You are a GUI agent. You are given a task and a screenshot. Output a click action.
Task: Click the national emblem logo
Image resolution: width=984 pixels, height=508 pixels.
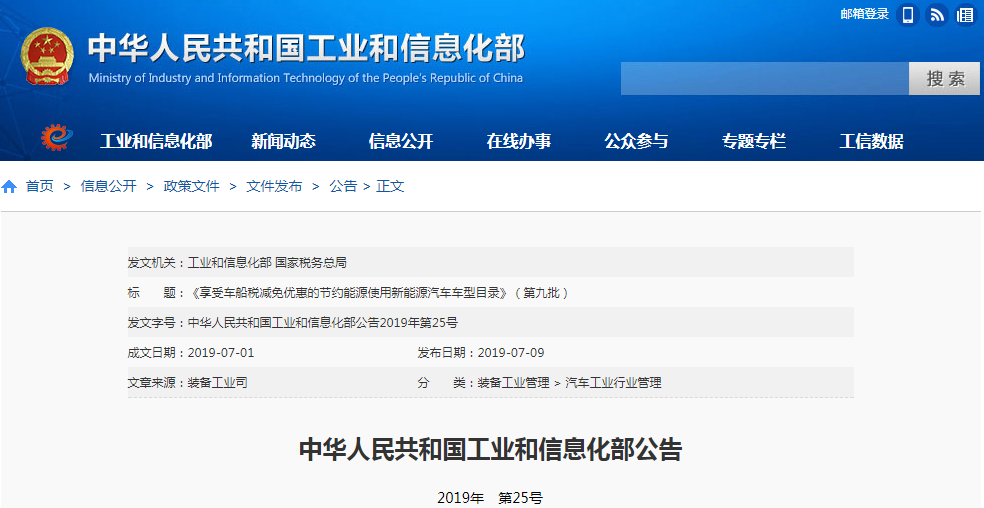pos(47,56)
